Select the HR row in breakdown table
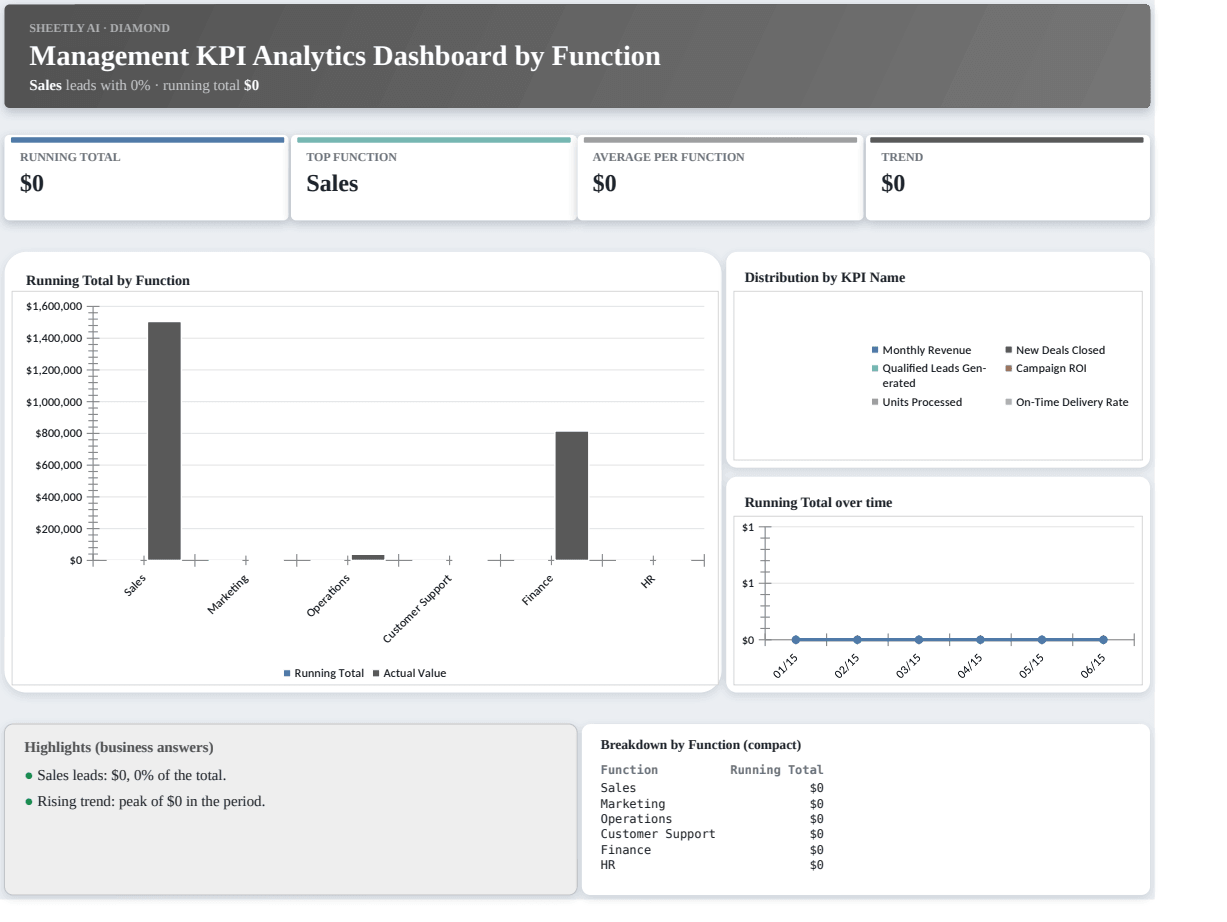This screenshot has width=1227, height=922. pos(712,865)
